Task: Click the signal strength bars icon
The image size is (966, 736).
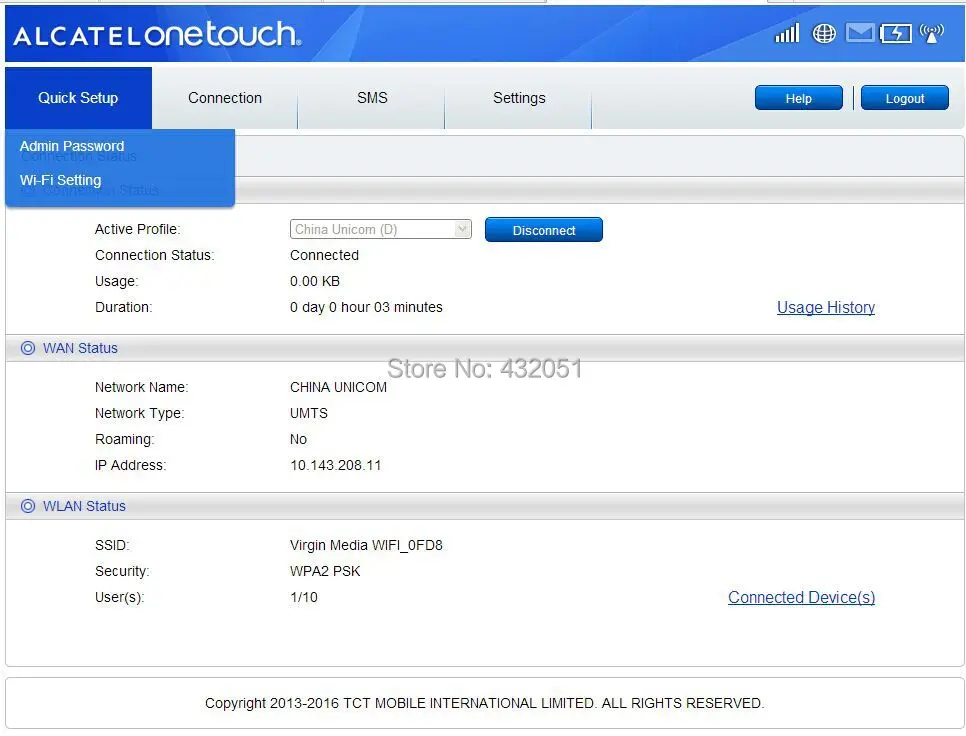Action: click(787, 33)
